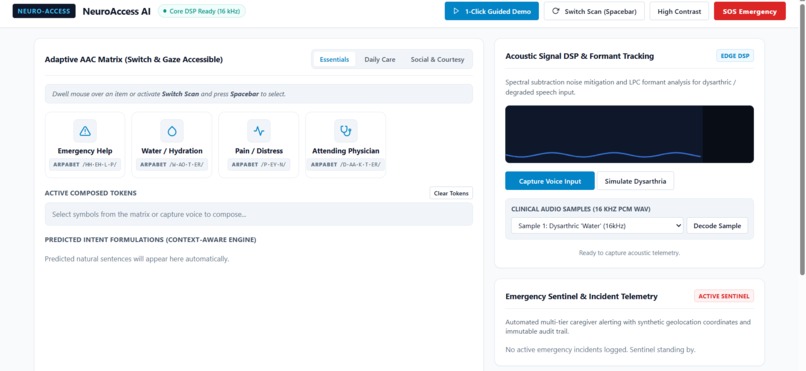The width and height of the screenshot is (806, 371).
Task: Click the active composed tokens input field
Action: tap(259, 214)
